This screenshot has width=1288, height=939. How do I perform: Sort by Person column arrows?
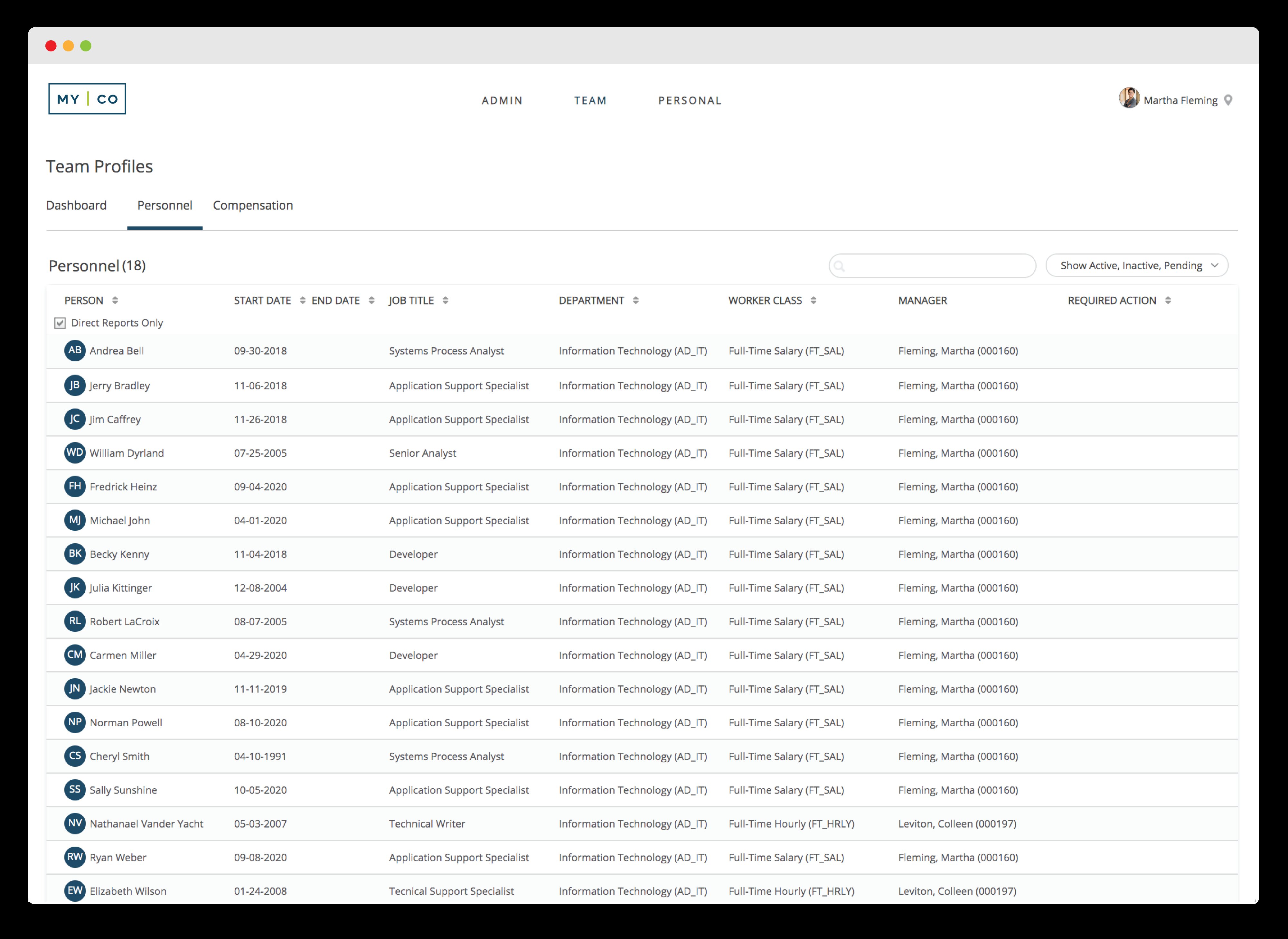click(115, 300)
